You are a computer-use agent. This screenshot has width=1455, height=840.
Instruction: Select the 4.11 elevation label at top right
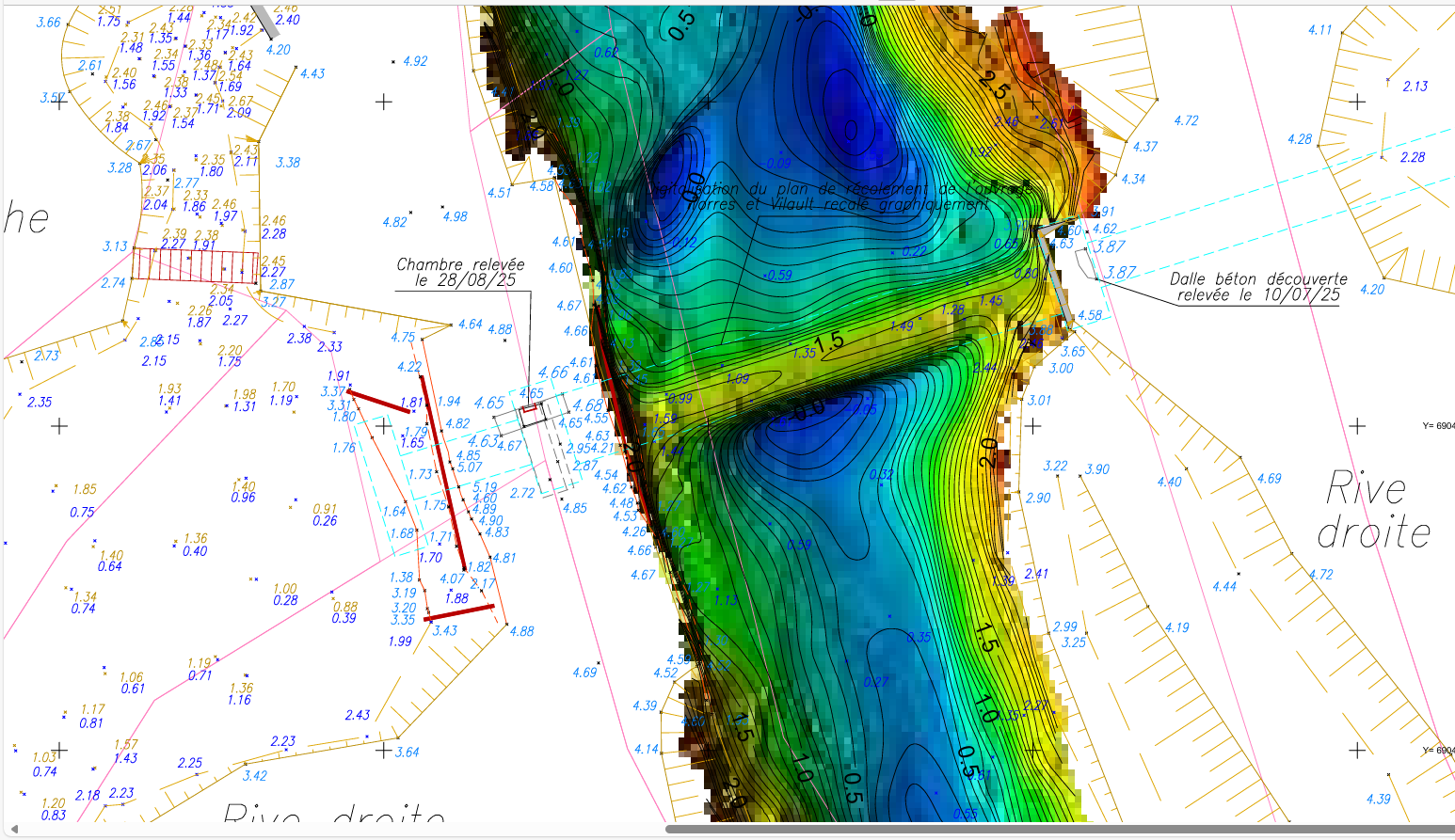tap(1319, 30)
